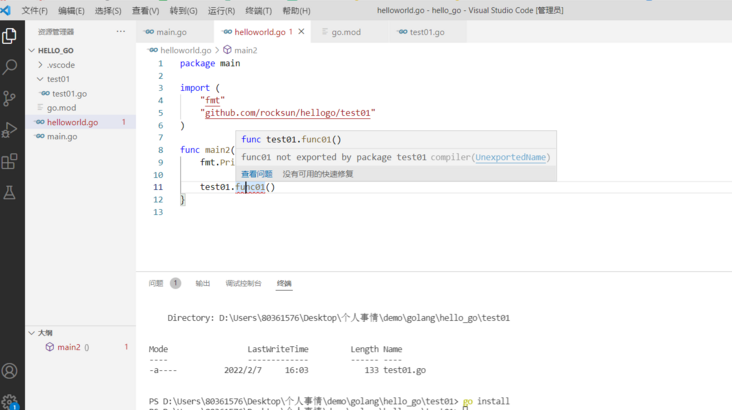
Task: Open the Search view icon
Action: [9, 67]
